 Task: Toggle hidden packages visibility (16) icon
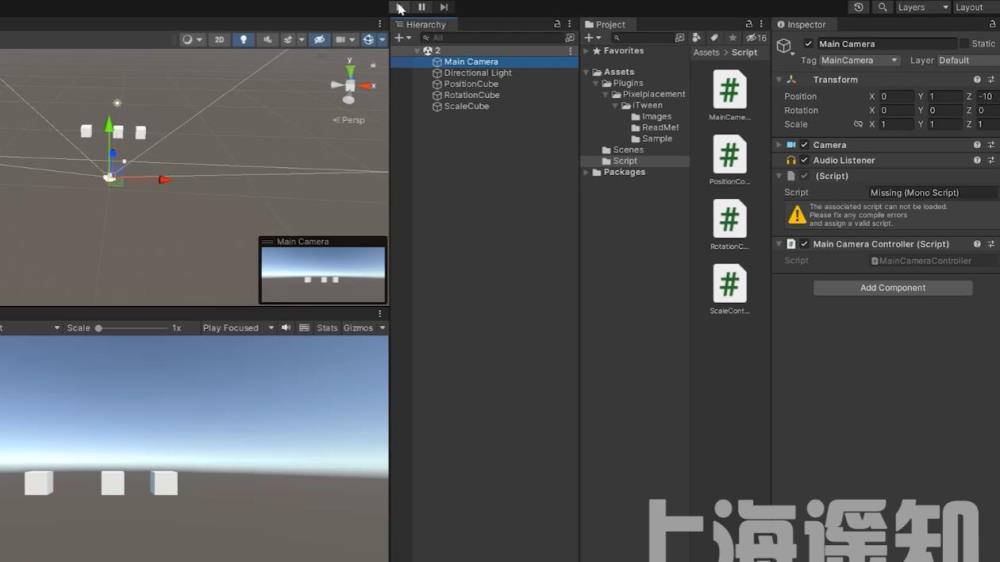(756, 38)
